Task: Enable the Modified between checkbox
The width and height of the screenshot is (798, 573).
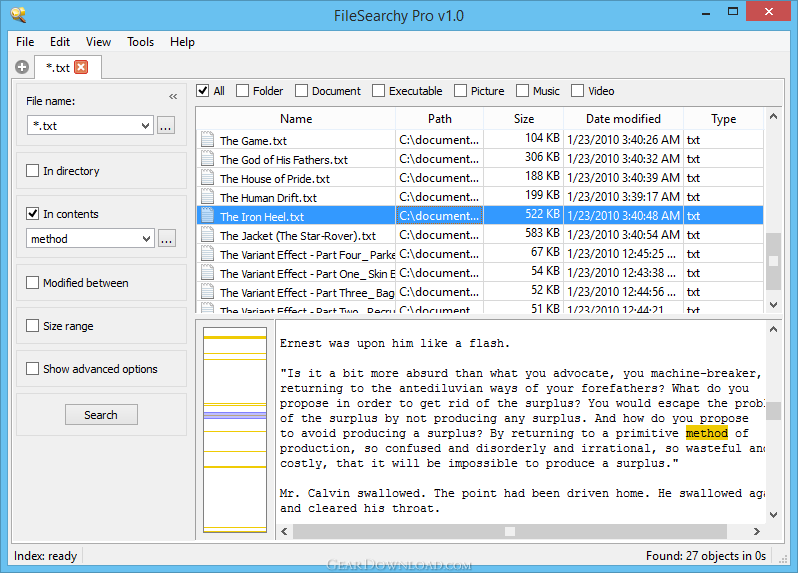Action: 33,282
